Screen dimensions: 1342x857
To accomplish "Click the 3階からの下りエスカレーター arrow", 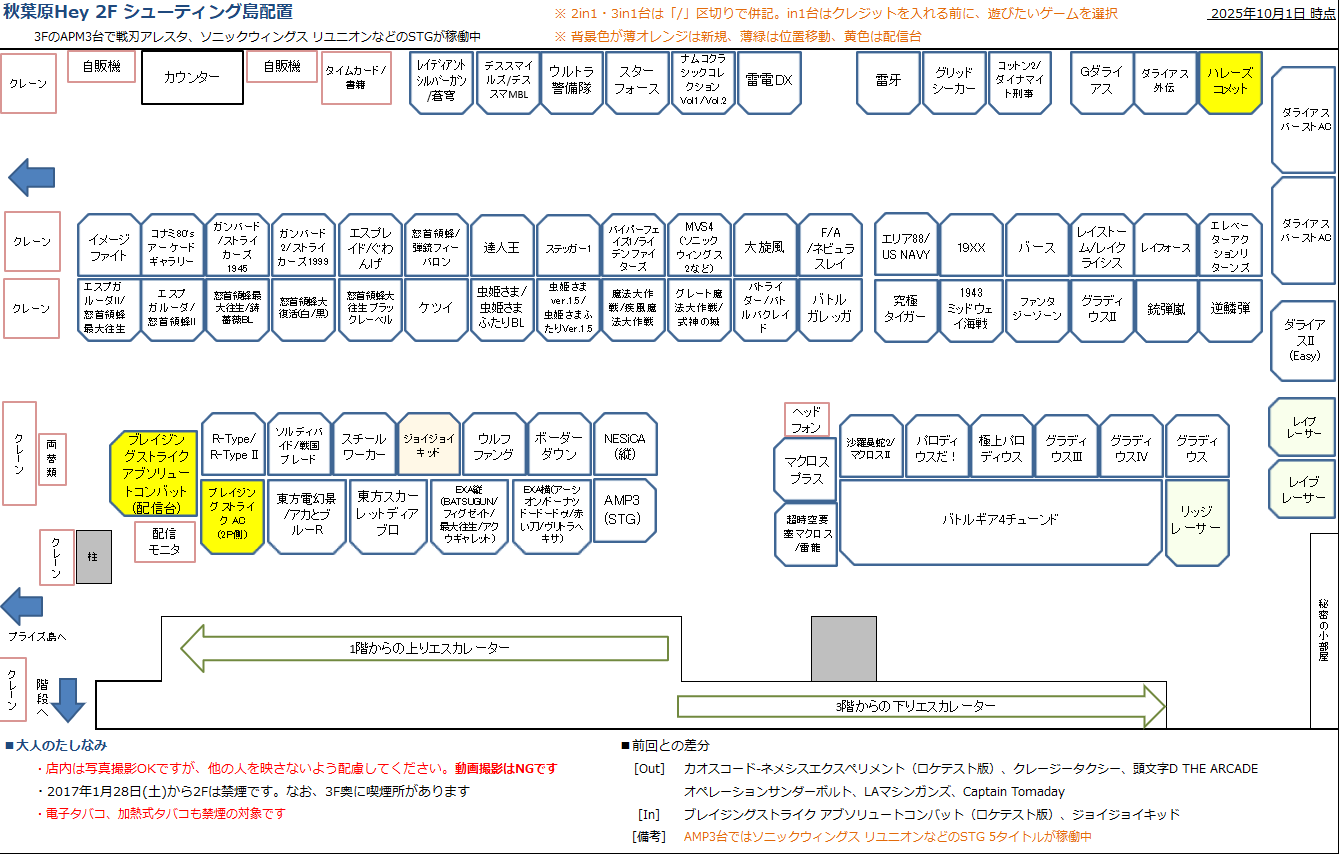I will 921,706.
